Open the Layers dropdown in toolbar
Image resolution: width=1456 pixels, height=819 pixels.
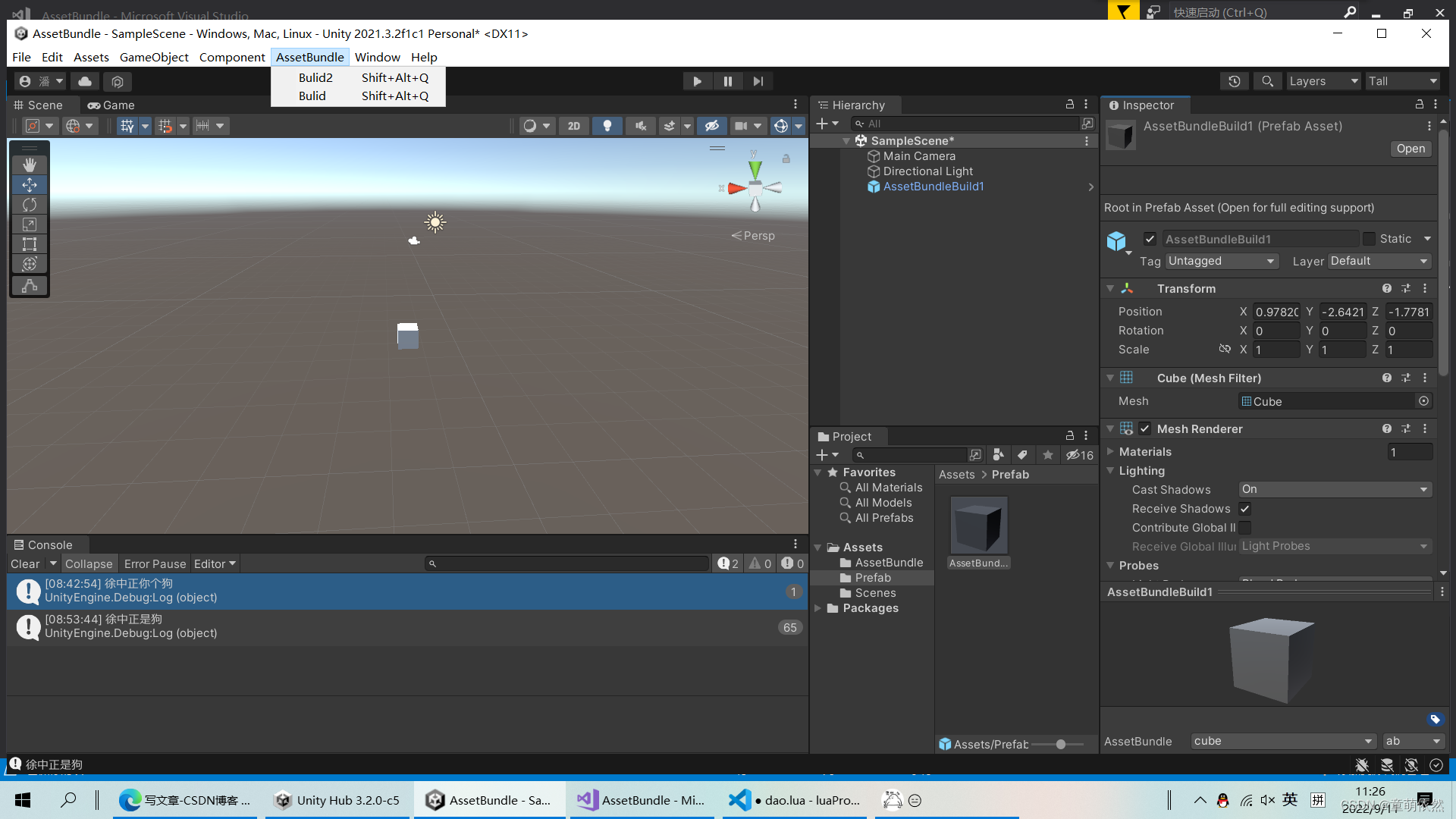[1323, 81]
